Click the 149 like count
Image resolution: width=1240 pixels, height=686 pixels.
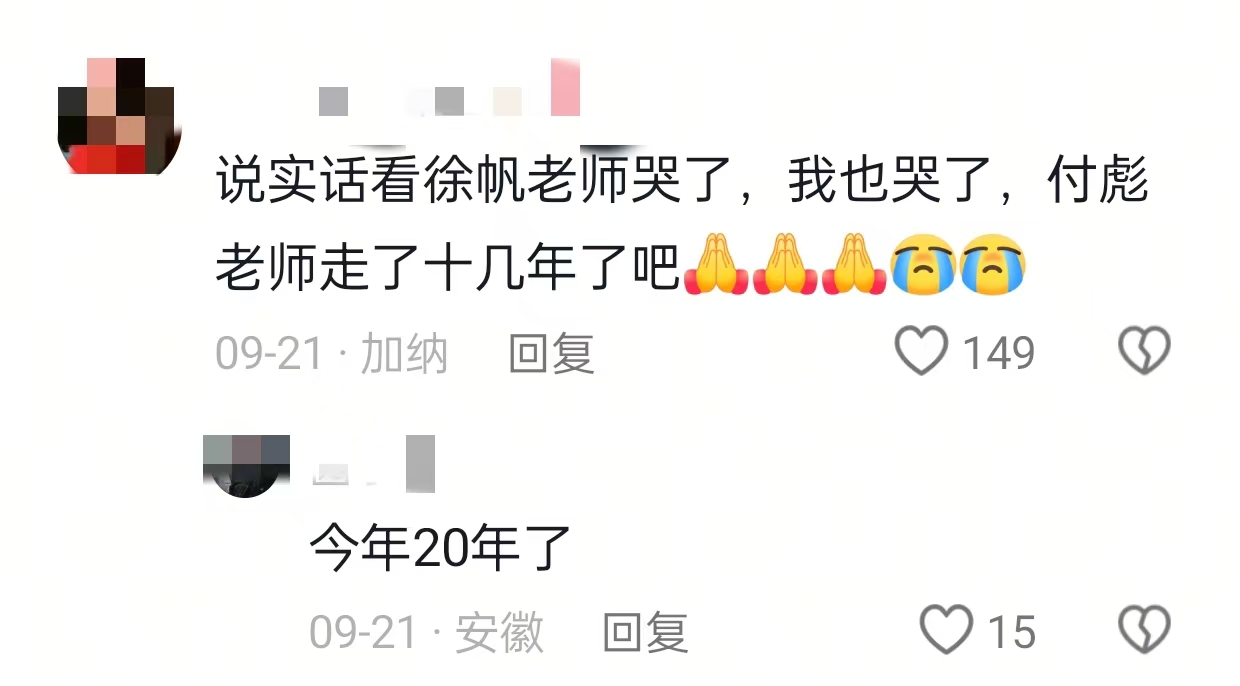pos(998,353)
